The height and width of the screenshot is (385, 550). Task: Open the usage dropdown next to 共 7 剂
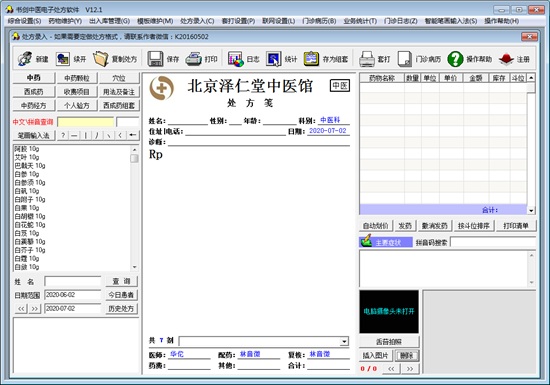click(344, 341)
